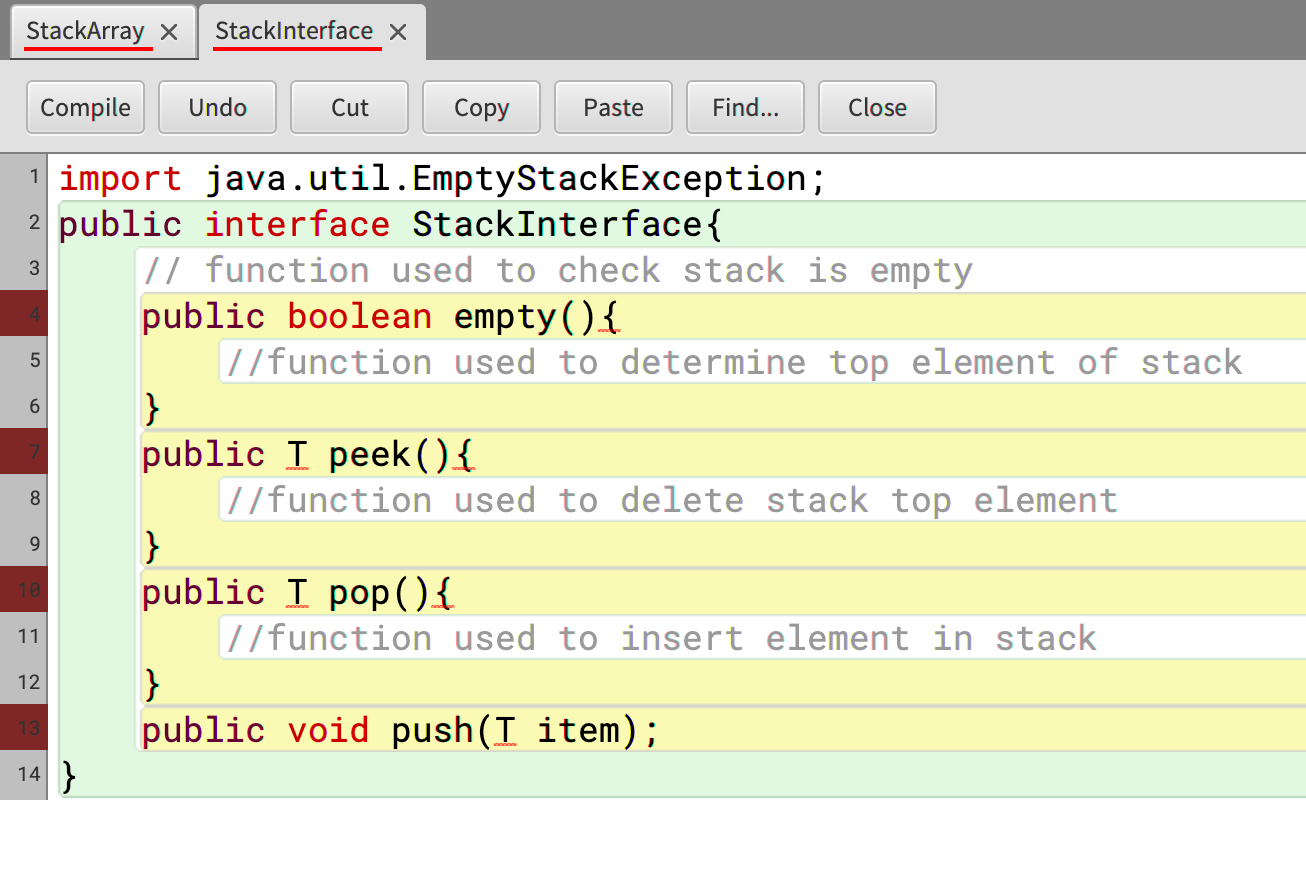Select the error marker on line 4
The image size is (1306, 883).
[x=24, y=314]
